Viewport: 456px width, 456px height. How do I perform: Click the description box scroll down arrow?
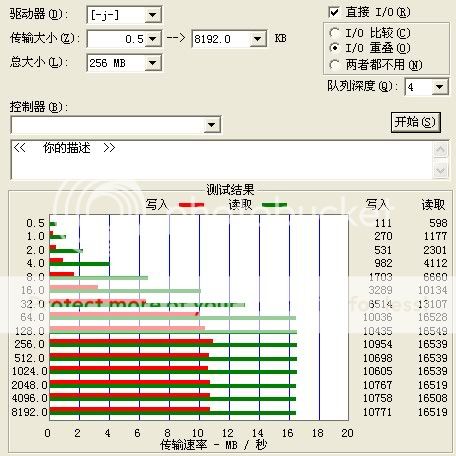click(441, 170)
